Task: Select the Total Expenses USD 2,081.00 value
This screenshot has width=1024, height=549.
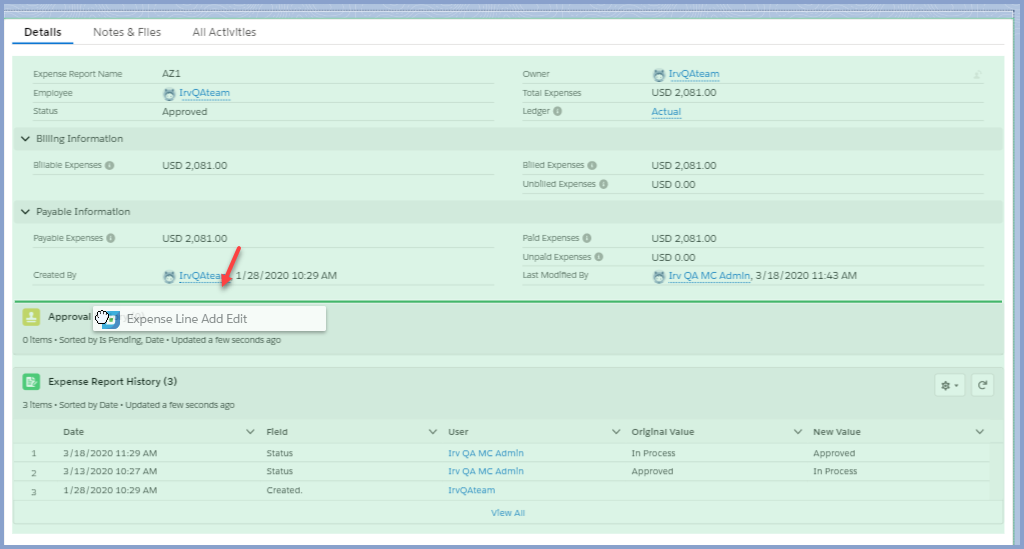Action: coord(684,93)
